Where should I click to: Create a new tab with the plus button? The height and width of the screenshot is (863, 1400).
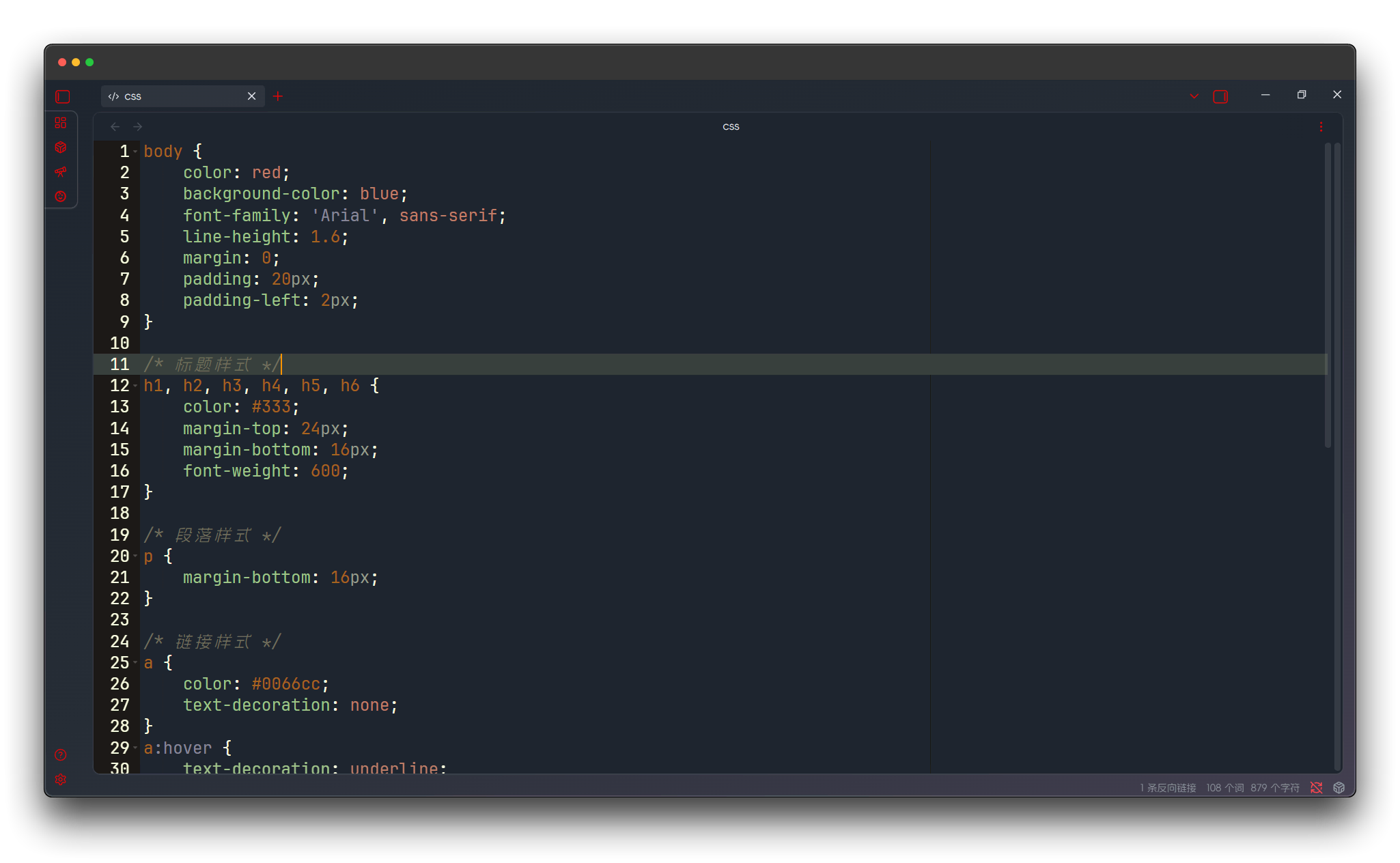pos(277,96)
